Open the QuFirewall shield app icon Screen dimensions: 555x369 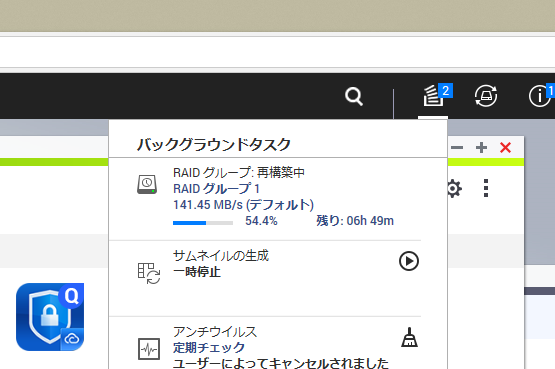(x=50, y=317)
